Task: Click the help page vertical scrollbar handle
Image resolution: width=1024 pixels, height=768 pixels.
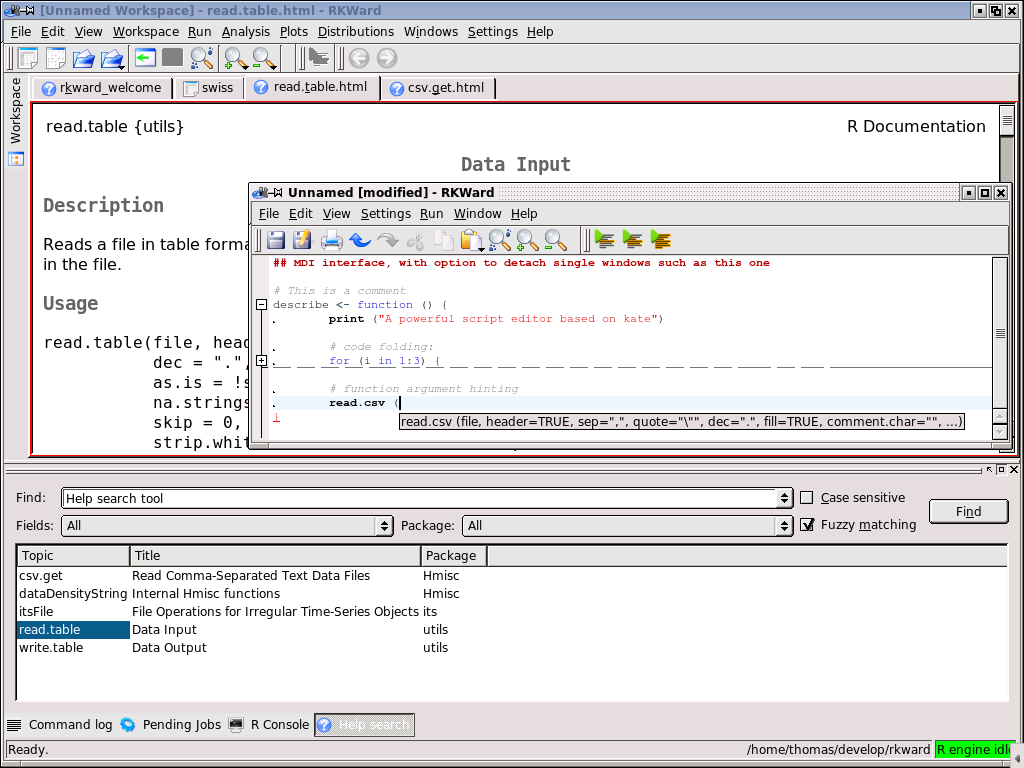Action: [1006, 121]
